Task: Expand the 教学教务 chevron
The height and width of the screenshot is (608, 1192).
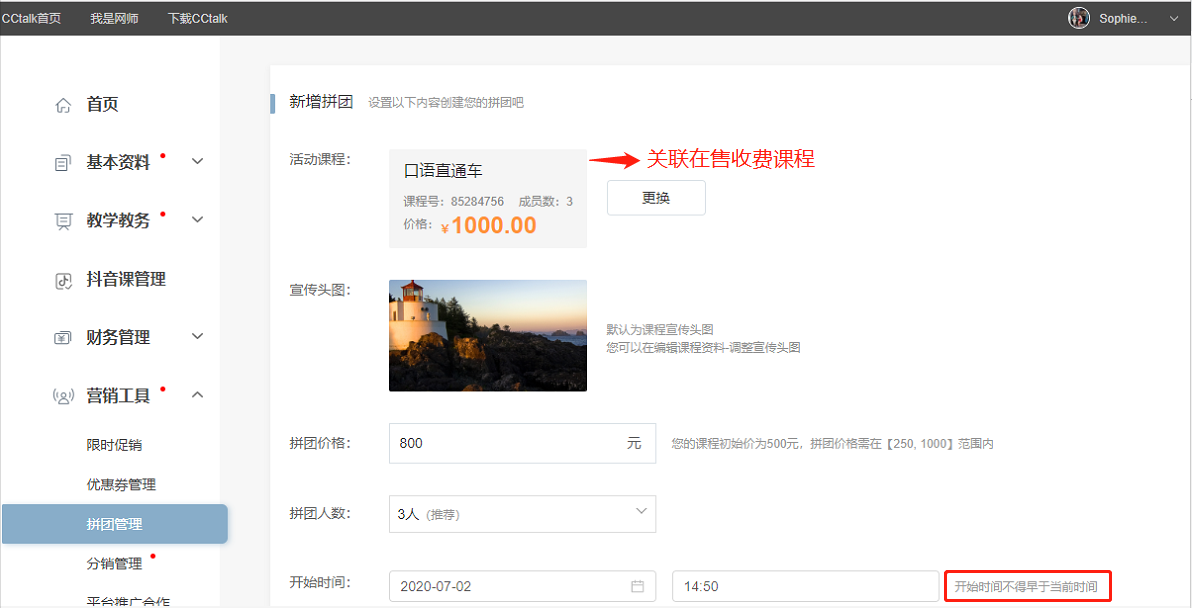Action: coord(198,220)
